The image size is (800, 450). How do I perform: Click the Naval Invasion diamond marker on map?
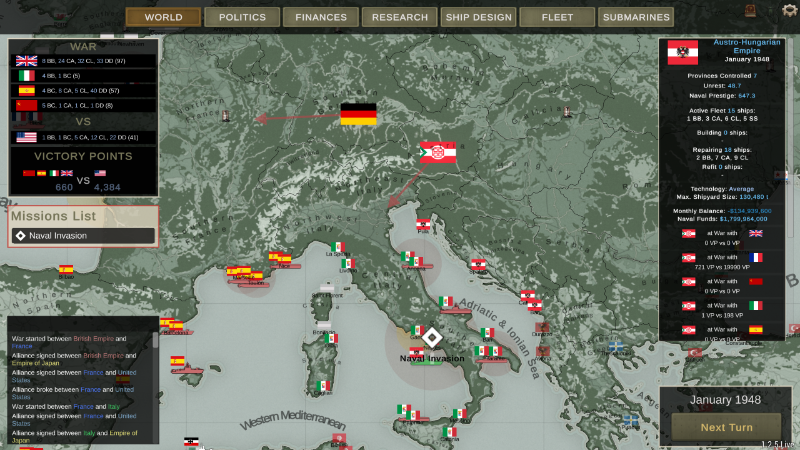(x=432, y=338)
